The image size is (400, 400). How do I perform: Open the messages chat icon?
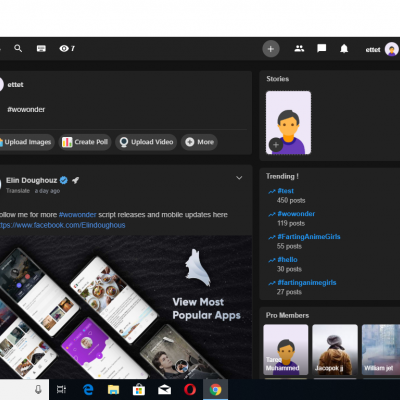(x=322, y=49)
